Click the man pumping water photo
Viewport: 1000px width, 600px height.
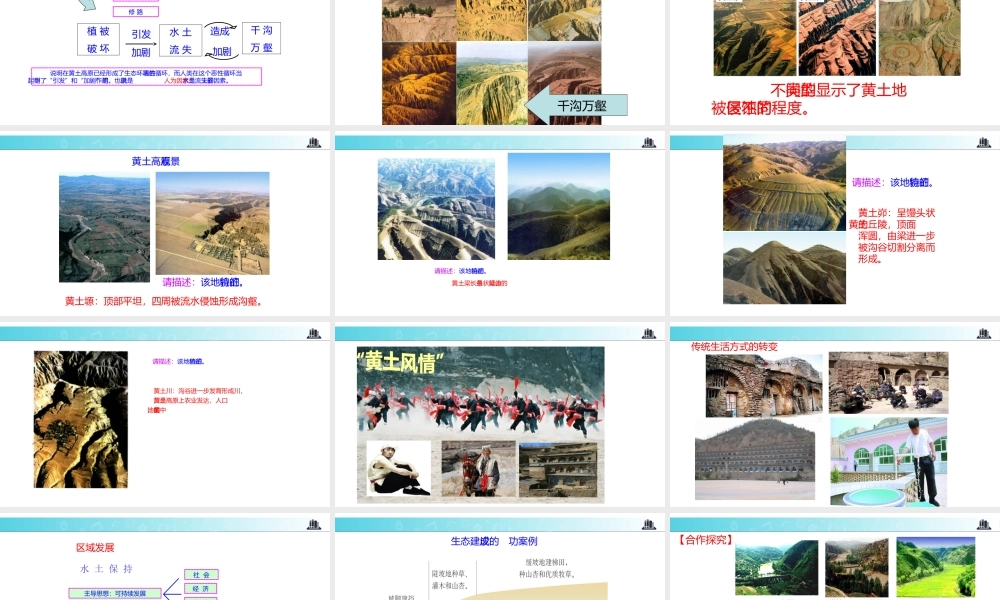click(888, 461)
